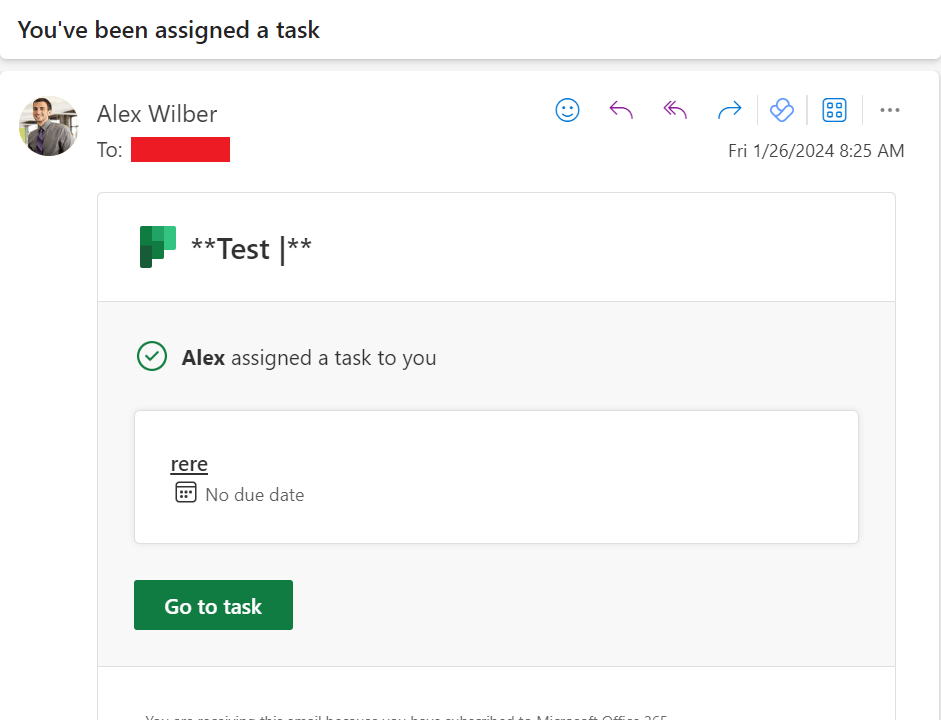Reply to Alex Wilber's email
The height and width of the screenshot is (720, 941).
621,110
